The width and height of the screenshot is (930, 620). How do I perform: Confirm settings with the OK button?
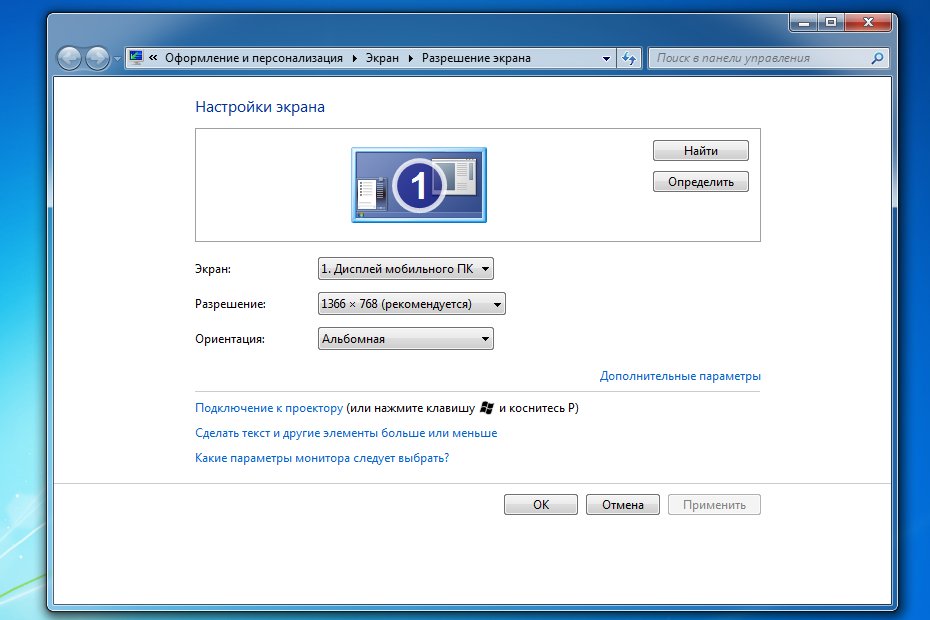pyautogui.click(x=541, y=505)
